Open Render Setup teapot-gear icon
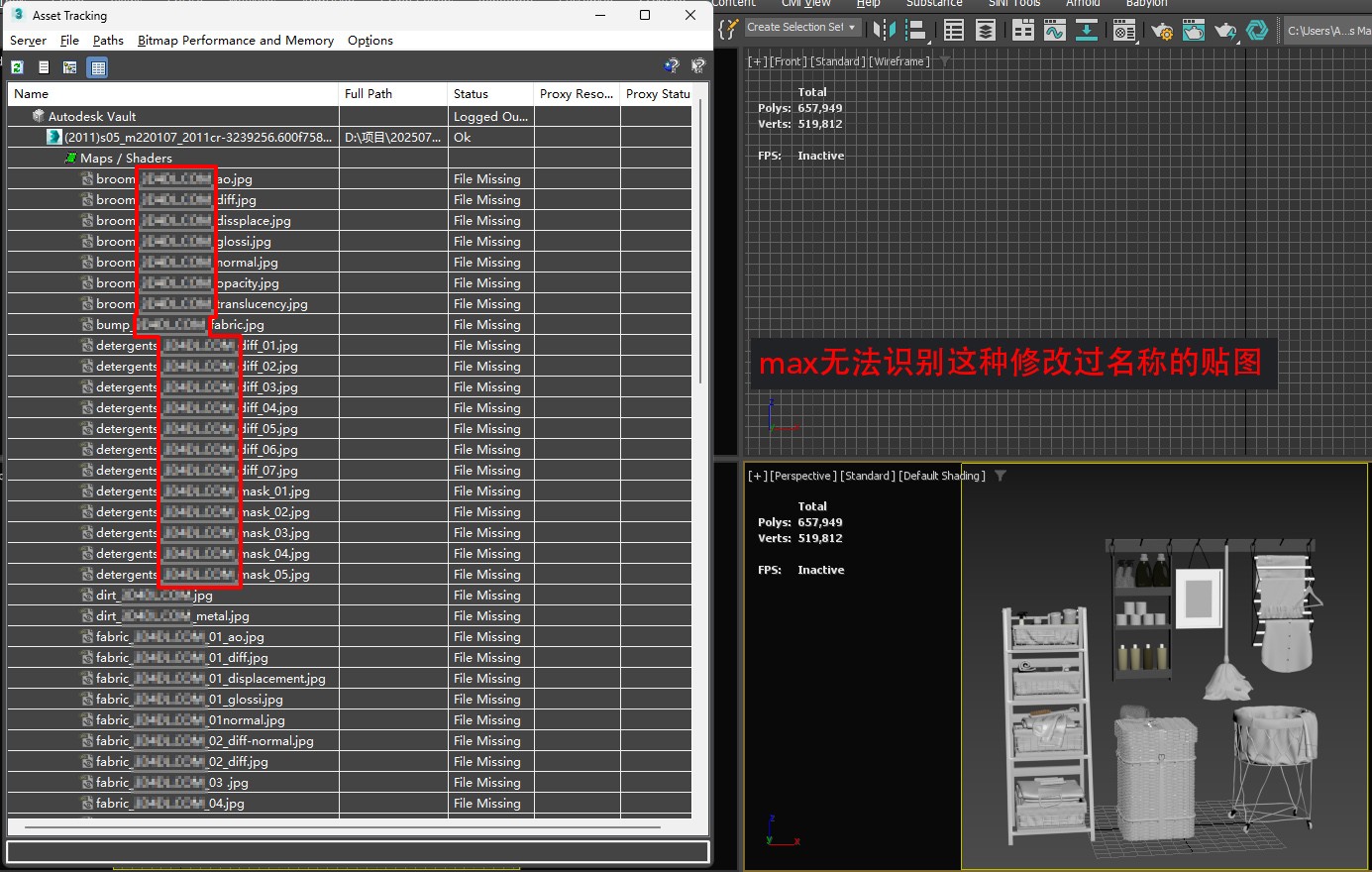The image size is (1372, 872). pyautogui.click(x=1162, y=31)
